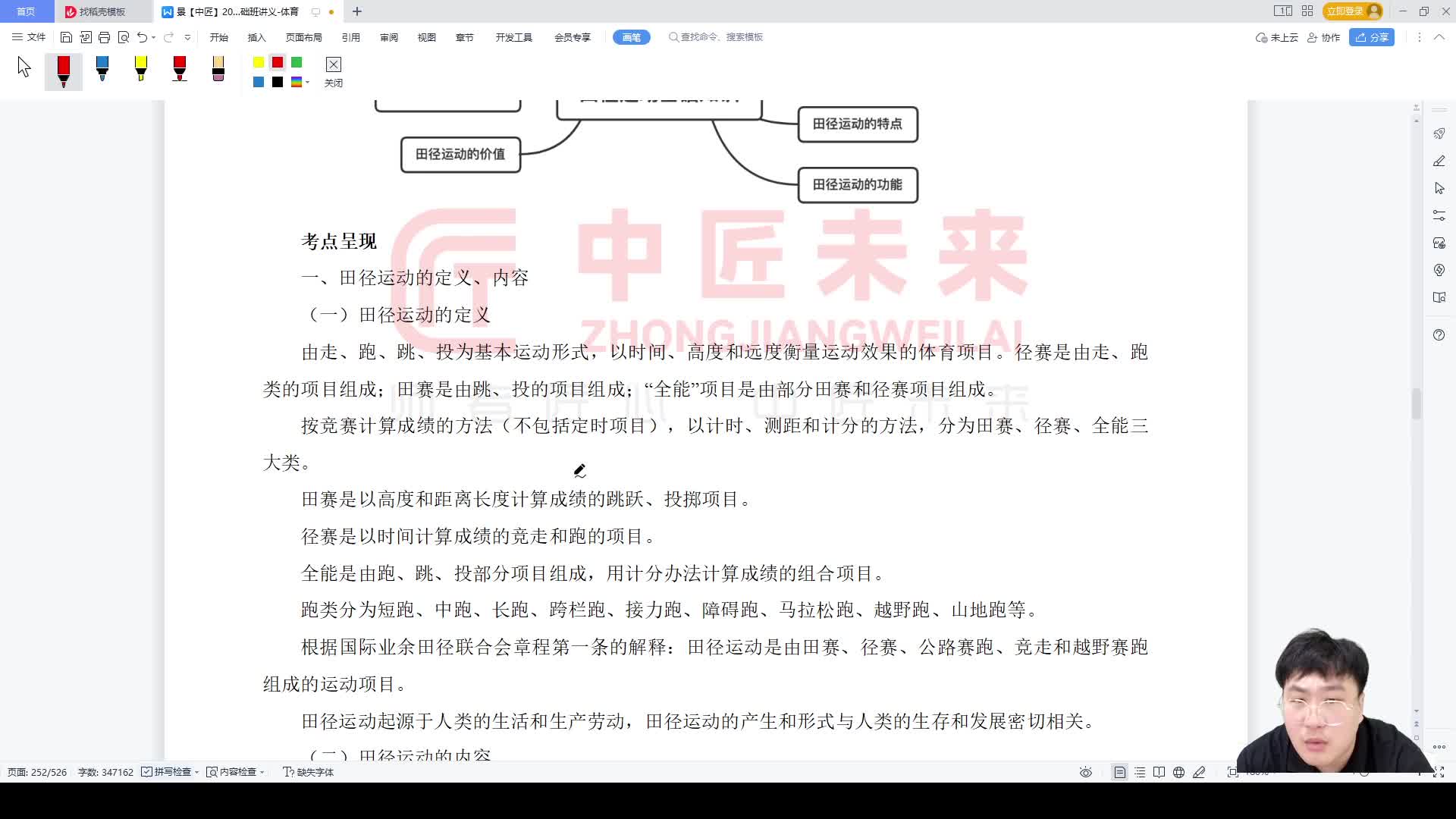Viewport: 1456px width, 819px height.
Task: Open the rainbow color dropdown arrow
Action: tap(308, 82)
